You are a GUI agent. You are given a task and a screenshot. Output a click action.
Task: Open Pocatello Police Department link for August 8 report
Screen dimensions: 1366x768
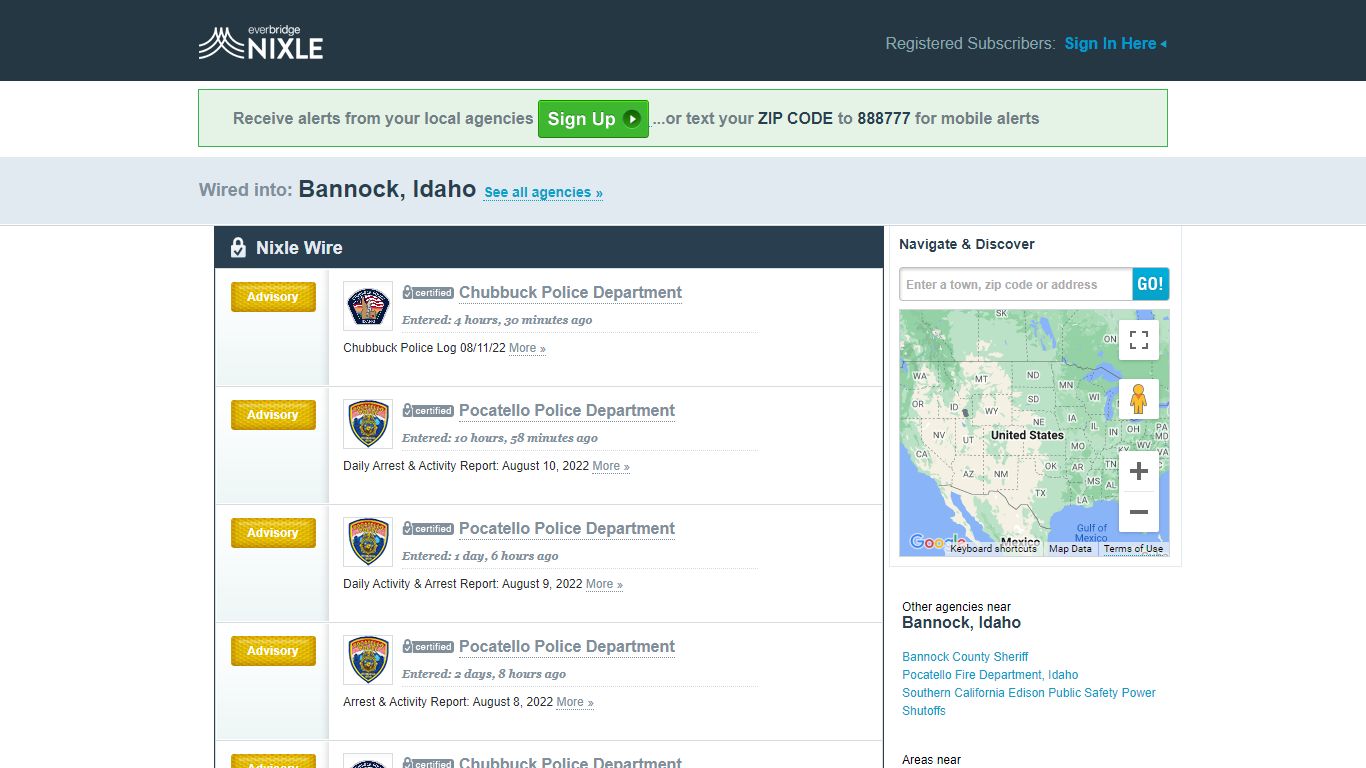[x=567, y=646]
